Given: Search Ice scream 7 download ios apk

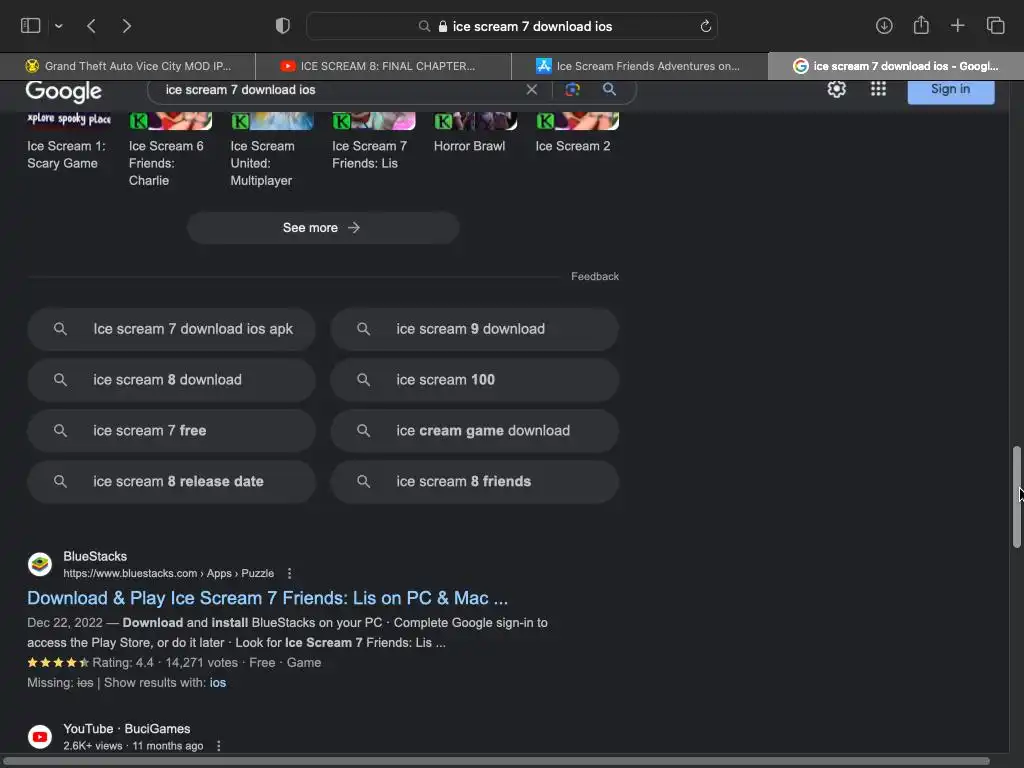Looking at the screenshot, I should [171, 329].
